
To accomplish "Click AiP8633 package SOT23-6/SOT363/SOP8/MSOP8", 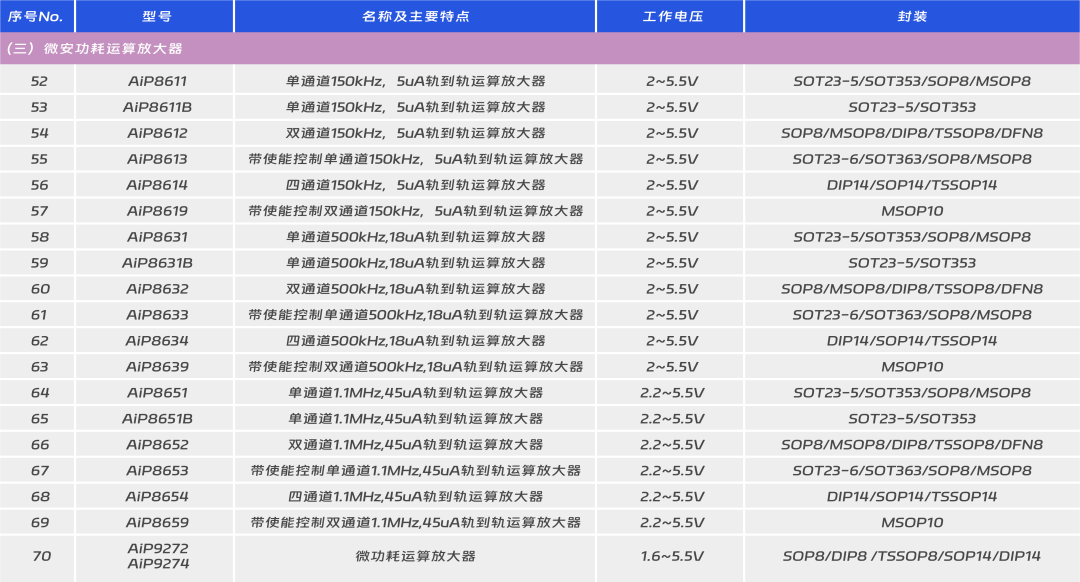I will pyautogui.click(x=912, y=315).
